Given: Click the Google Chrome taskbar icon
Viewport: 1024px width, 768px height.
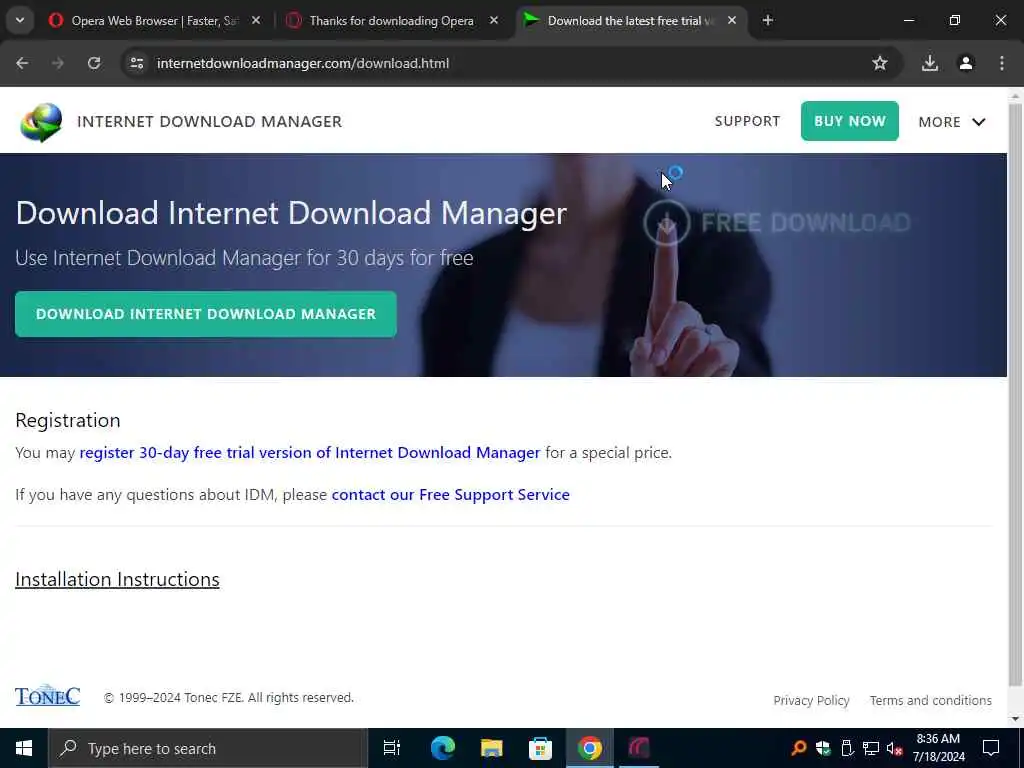Looking at the screenshot, I should 589,748.
